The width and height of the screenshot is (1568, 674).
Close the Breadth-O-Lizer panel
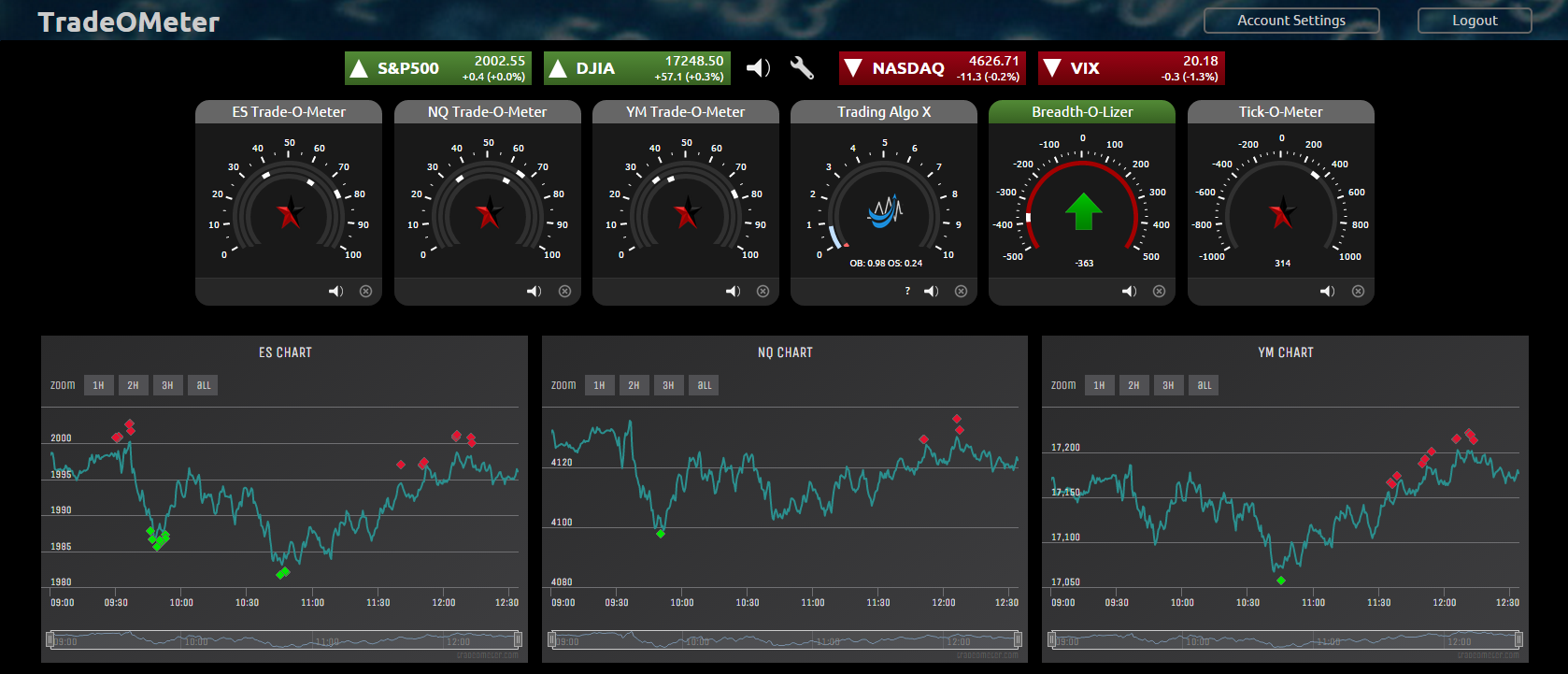coord(1159,292)
